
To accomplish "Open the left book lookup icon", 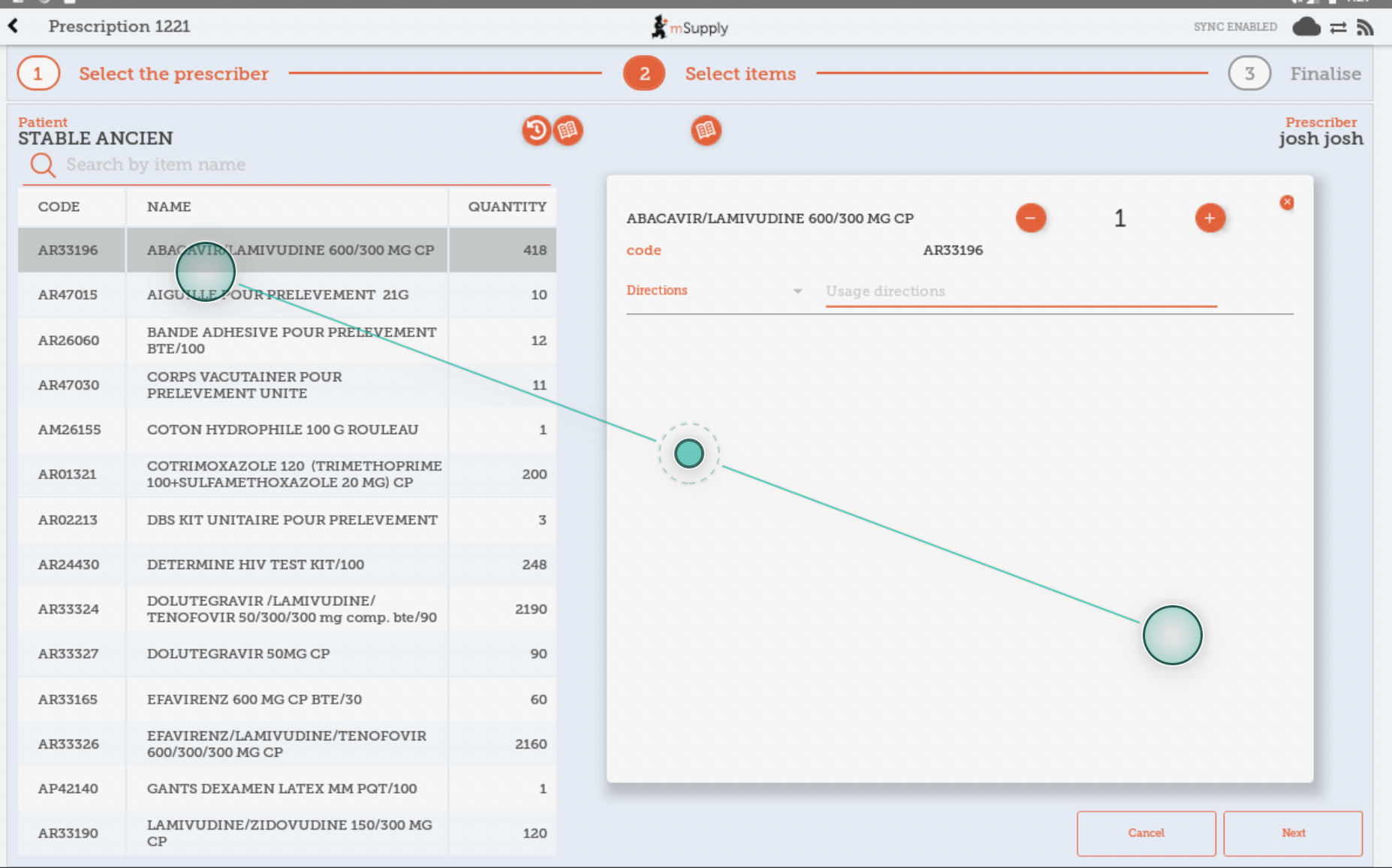I will (x=568, y=130).
